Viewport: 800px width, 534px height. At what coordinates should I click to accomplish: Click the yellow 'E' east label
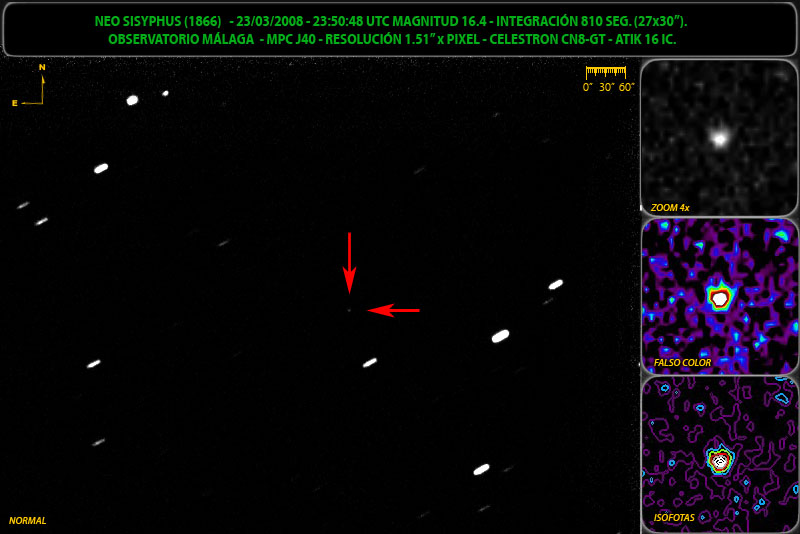[15, 103]
